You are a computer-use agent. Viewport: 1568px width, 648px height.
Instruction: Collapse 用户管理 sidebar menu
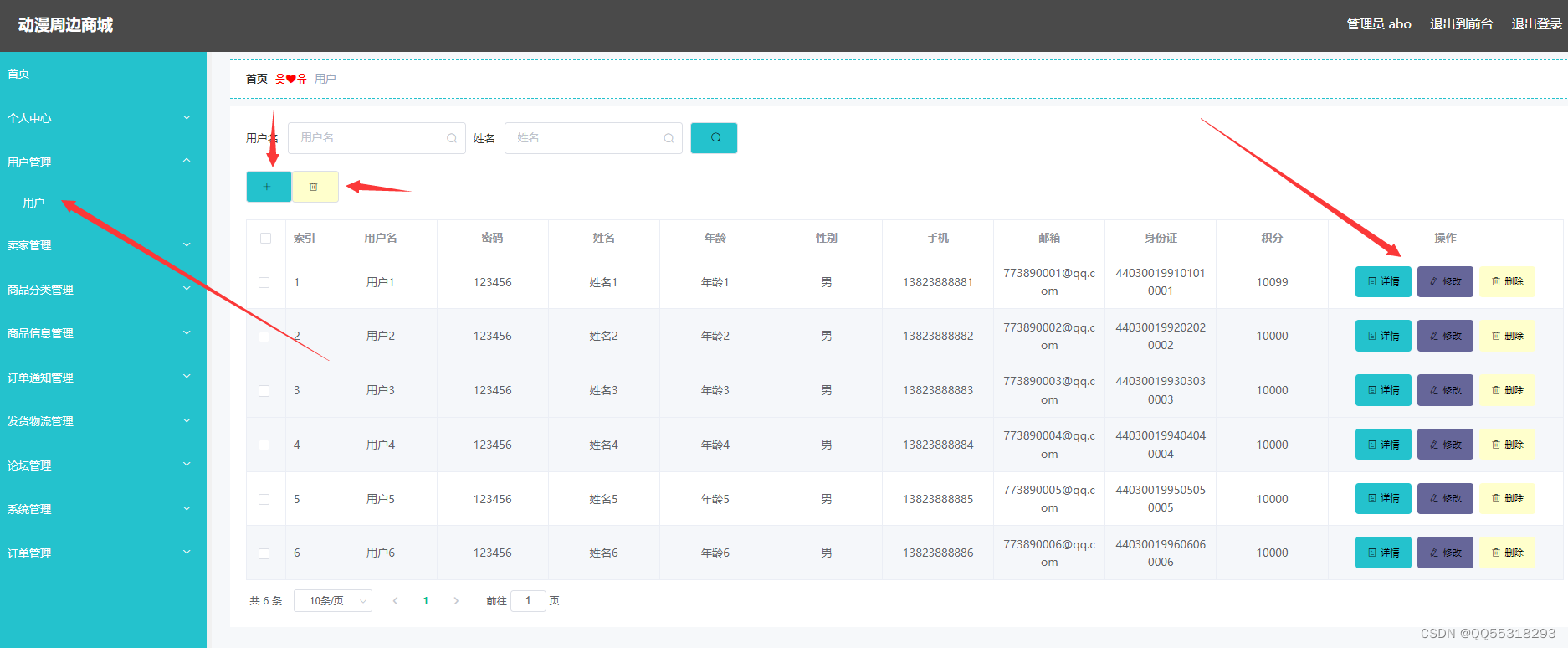click(x=103, y=162)
